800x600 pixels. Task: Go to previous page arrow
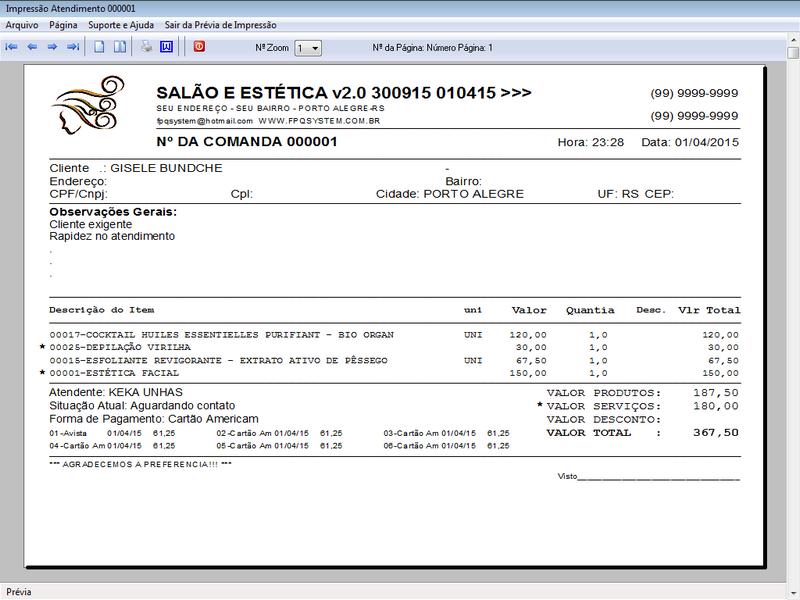tap(32, 47)
